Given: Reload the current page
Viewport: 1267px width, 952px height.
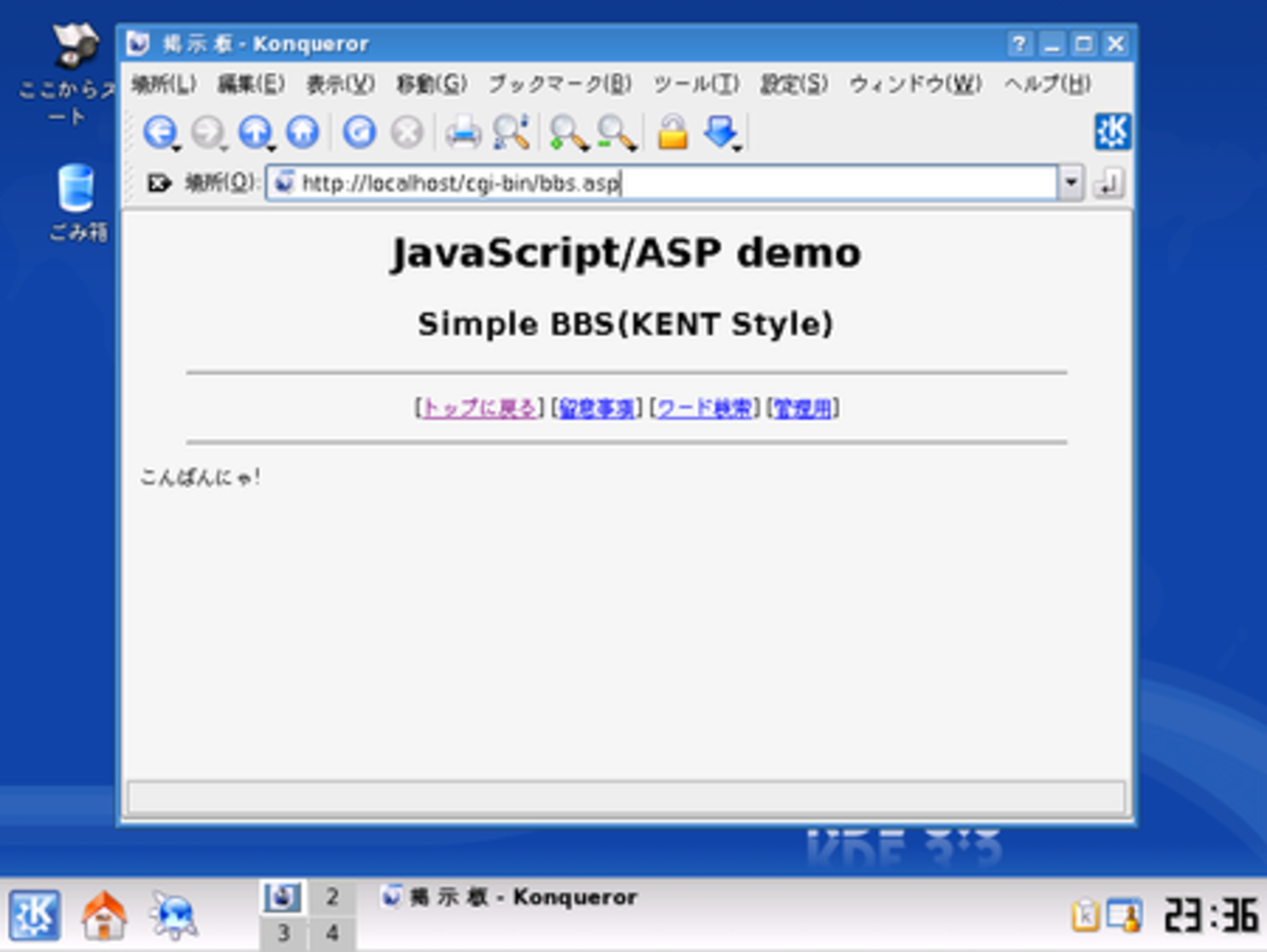Looking at the screenshot, I should (359, 132).
